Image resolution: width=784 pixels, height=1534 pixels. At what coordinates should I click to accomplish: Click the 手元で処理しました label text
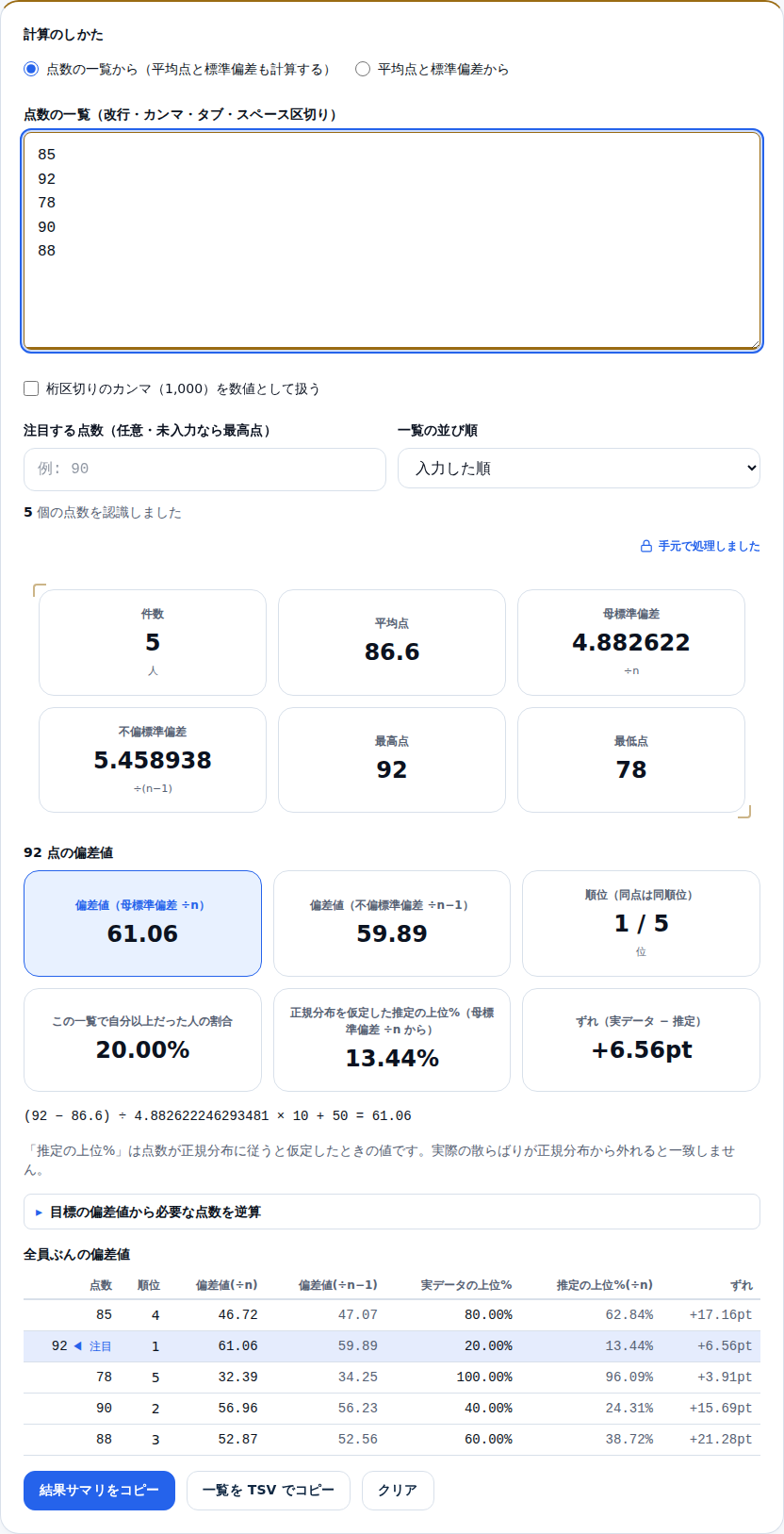[x=709, y=546]
